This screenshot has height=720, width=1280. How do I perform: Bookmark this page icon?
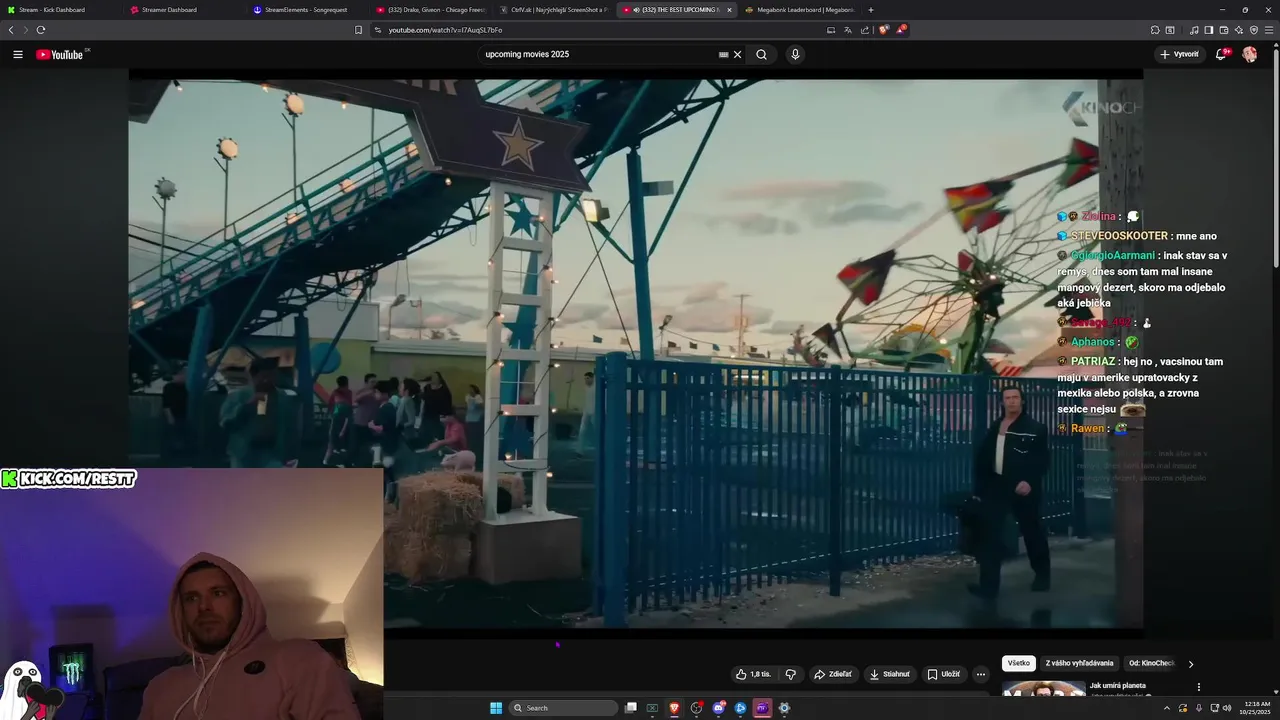point(358,30)
